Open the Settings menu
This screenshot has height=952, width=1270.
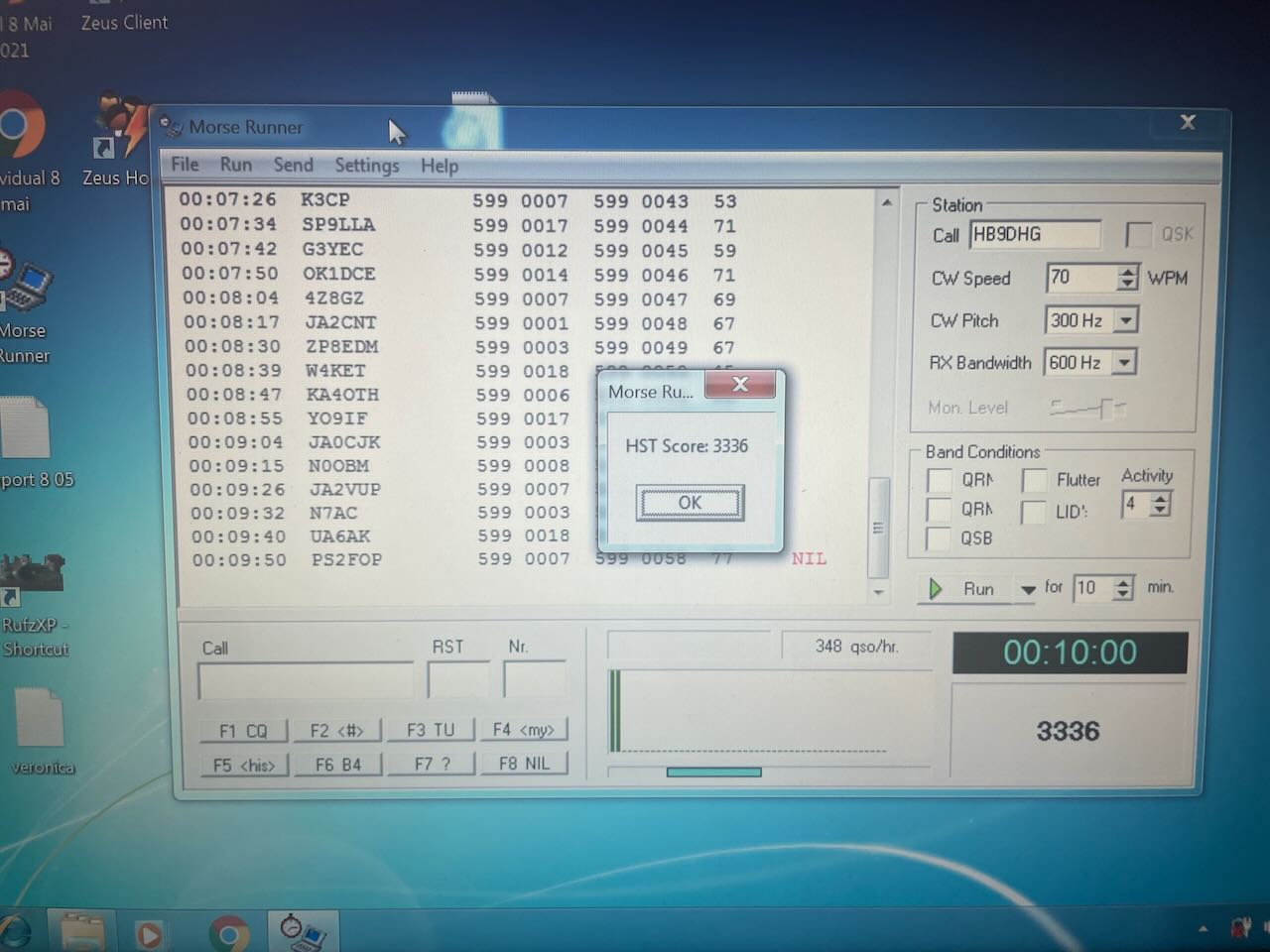point(367,166)
